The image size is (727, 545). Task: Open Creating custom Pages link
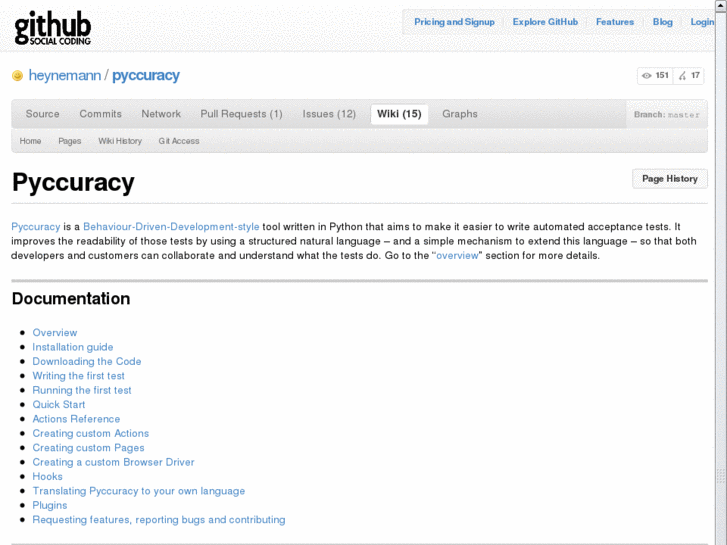pyautogui.click(x=88, y=448)
